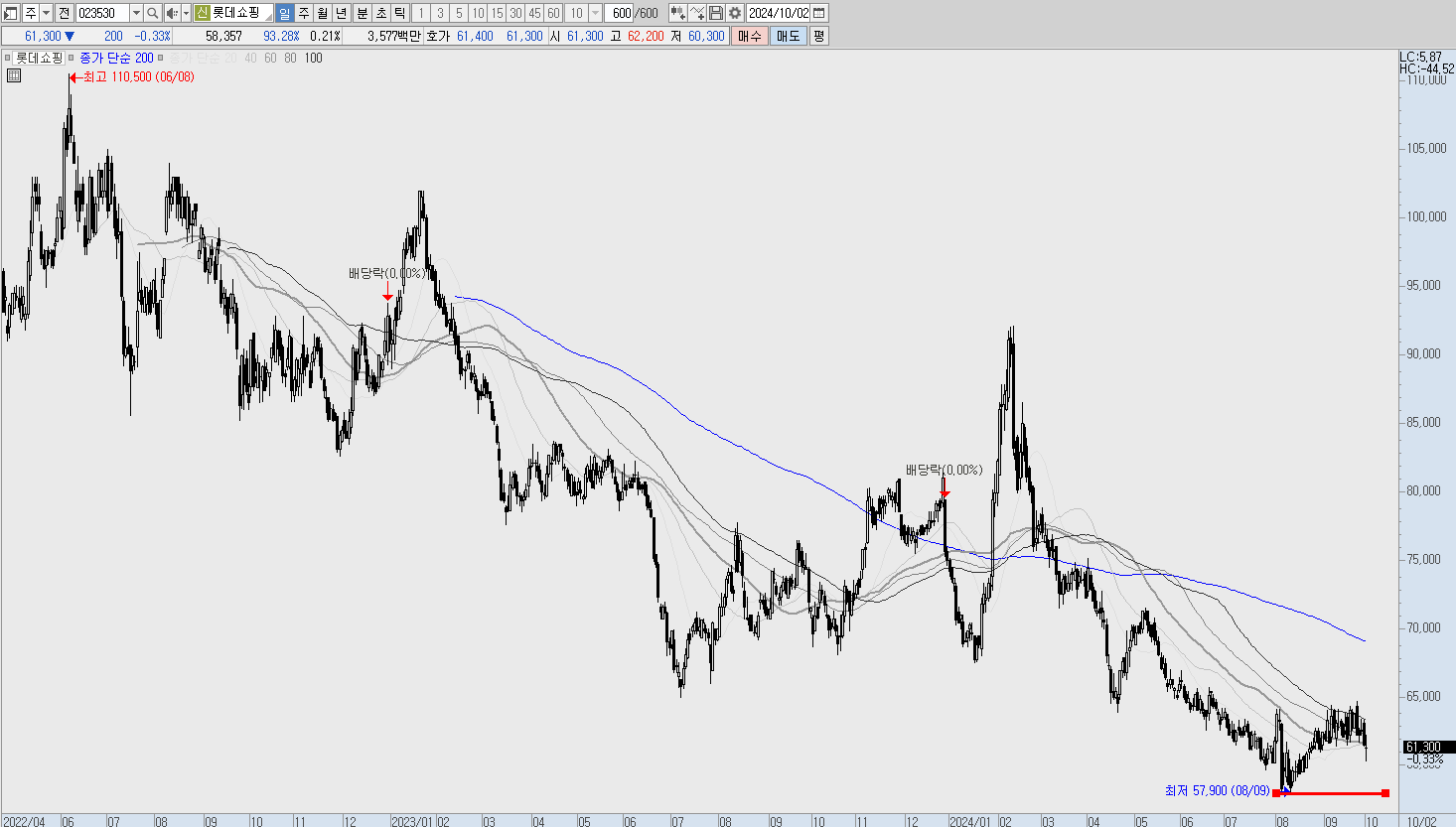The width and height of the screenshot is (1456, 827).
Task: Click the 2024/01 date axis label
Action: tap(970, 821)
